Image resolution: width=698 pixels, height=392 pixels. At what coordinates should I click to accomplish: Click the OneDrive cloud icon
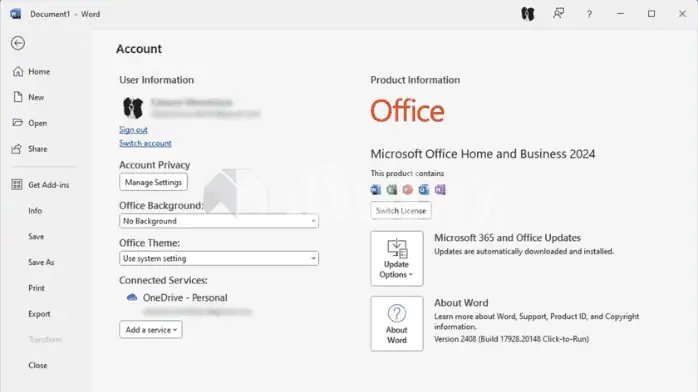132,297
